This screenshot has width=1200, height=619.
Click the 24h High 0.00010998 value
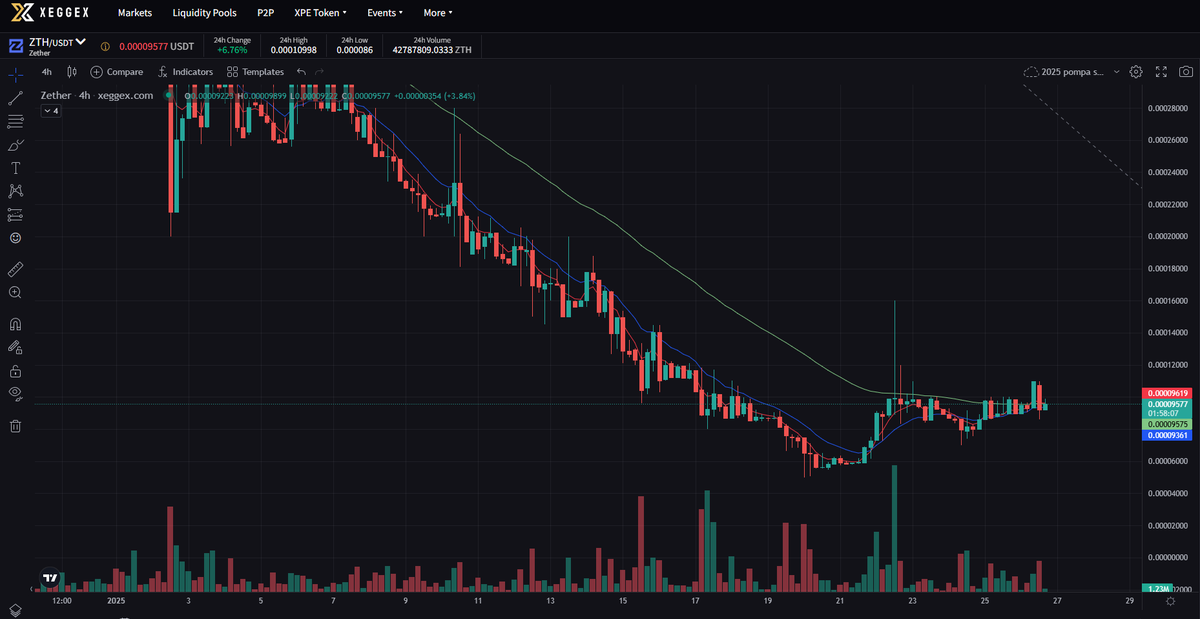pos(296,50)
